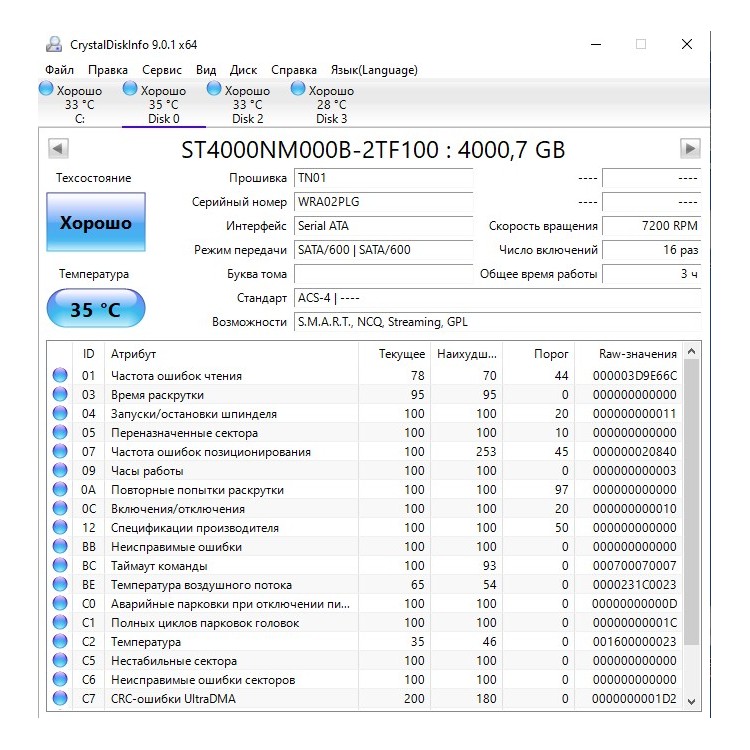This screenshot has height=750, width=750.
Task: Open the Правка menu
Action: pyautogui.click(x=108, y=70)
